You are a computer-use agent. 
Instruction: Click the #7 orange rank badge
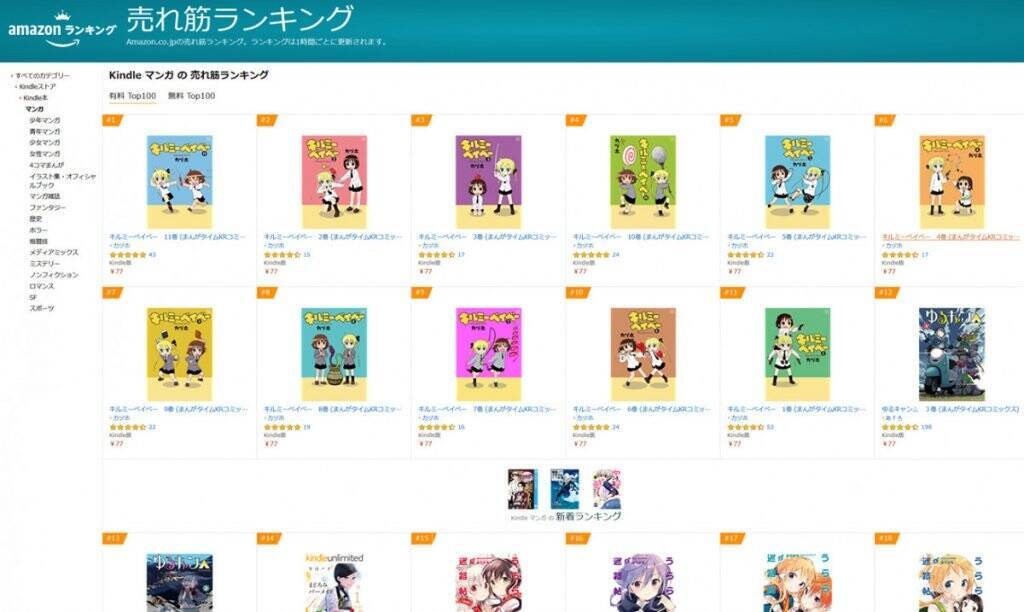tap(112, 293)
